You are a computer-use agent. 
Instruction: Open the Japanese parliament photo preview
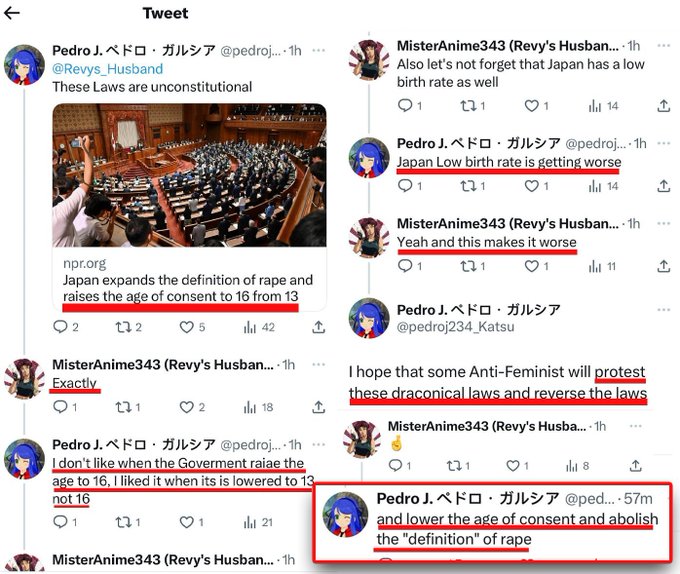point(190,175)
